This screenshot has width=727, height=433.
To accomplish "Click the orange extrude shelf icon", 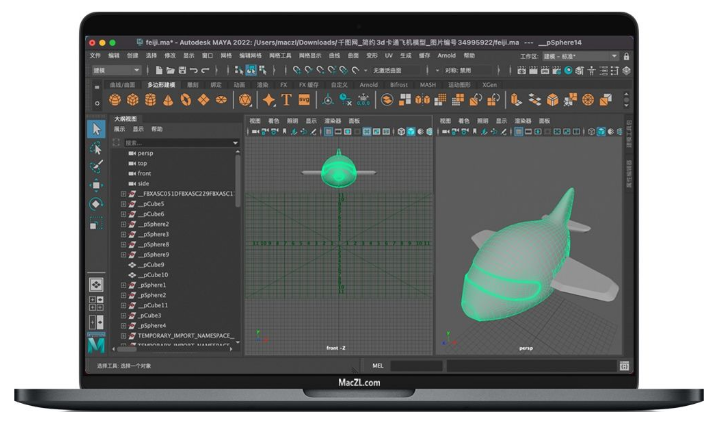I will pyautogui.click(x=516, y=100).
